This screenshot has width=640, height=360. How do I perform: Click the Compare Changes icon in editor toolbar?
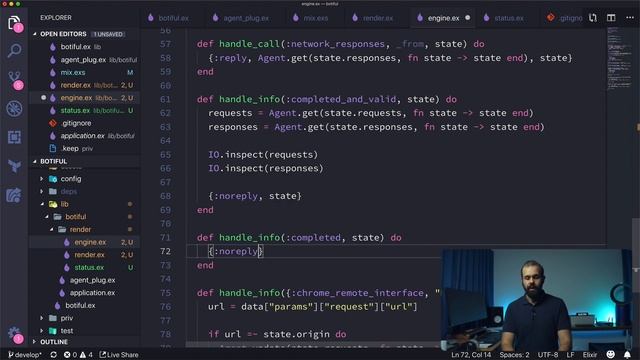point(593,18)
